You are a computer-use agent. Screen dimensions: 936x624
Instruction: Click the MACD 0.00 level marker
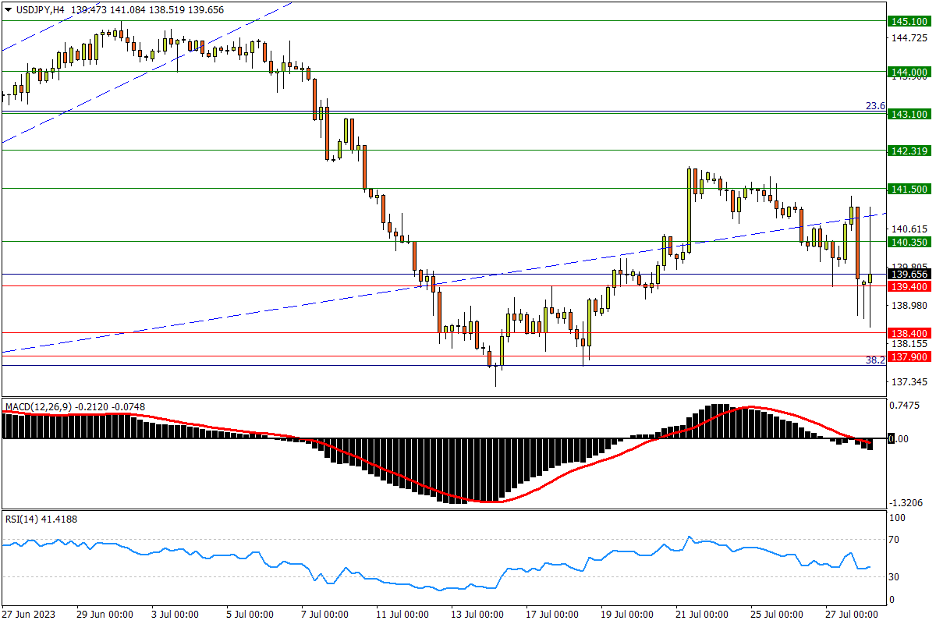(899, 439)
